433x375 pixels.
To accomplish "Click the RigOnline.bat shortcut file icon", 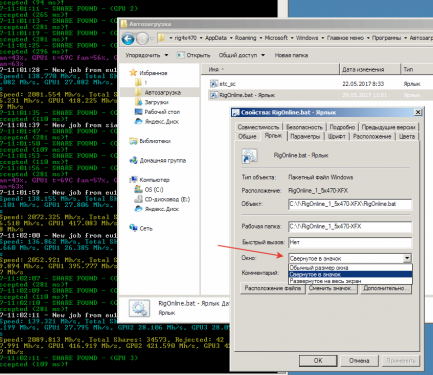I will click(x=214, y=95).
